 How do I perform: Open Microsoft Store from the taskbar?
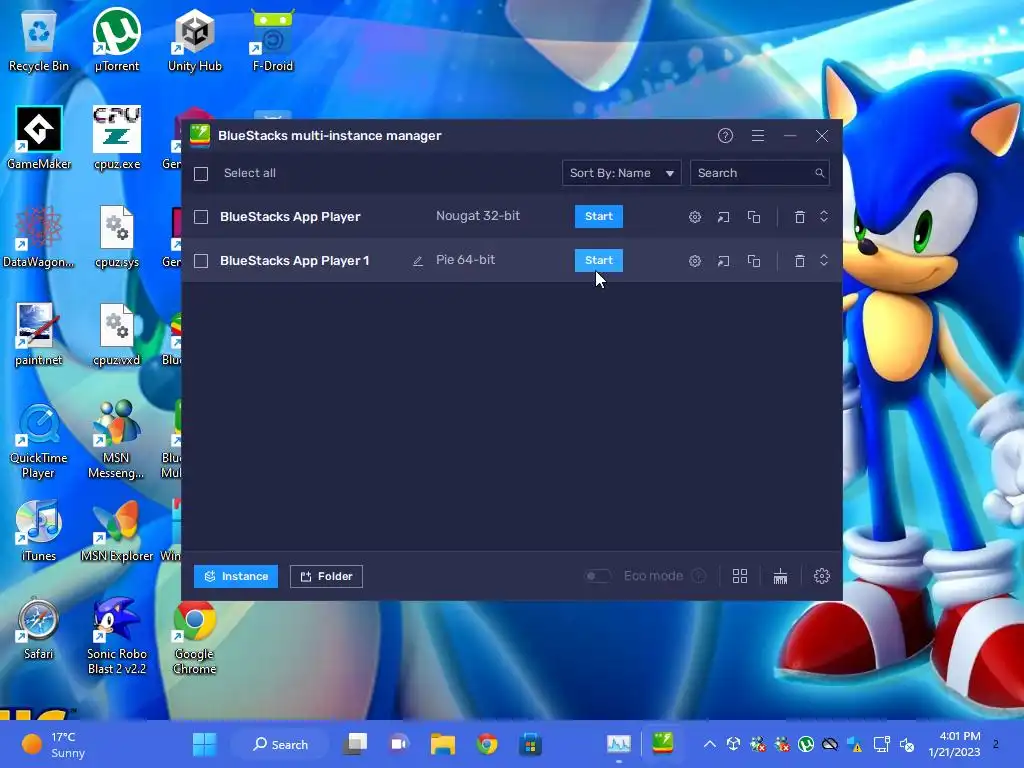(x=530, y=744)
